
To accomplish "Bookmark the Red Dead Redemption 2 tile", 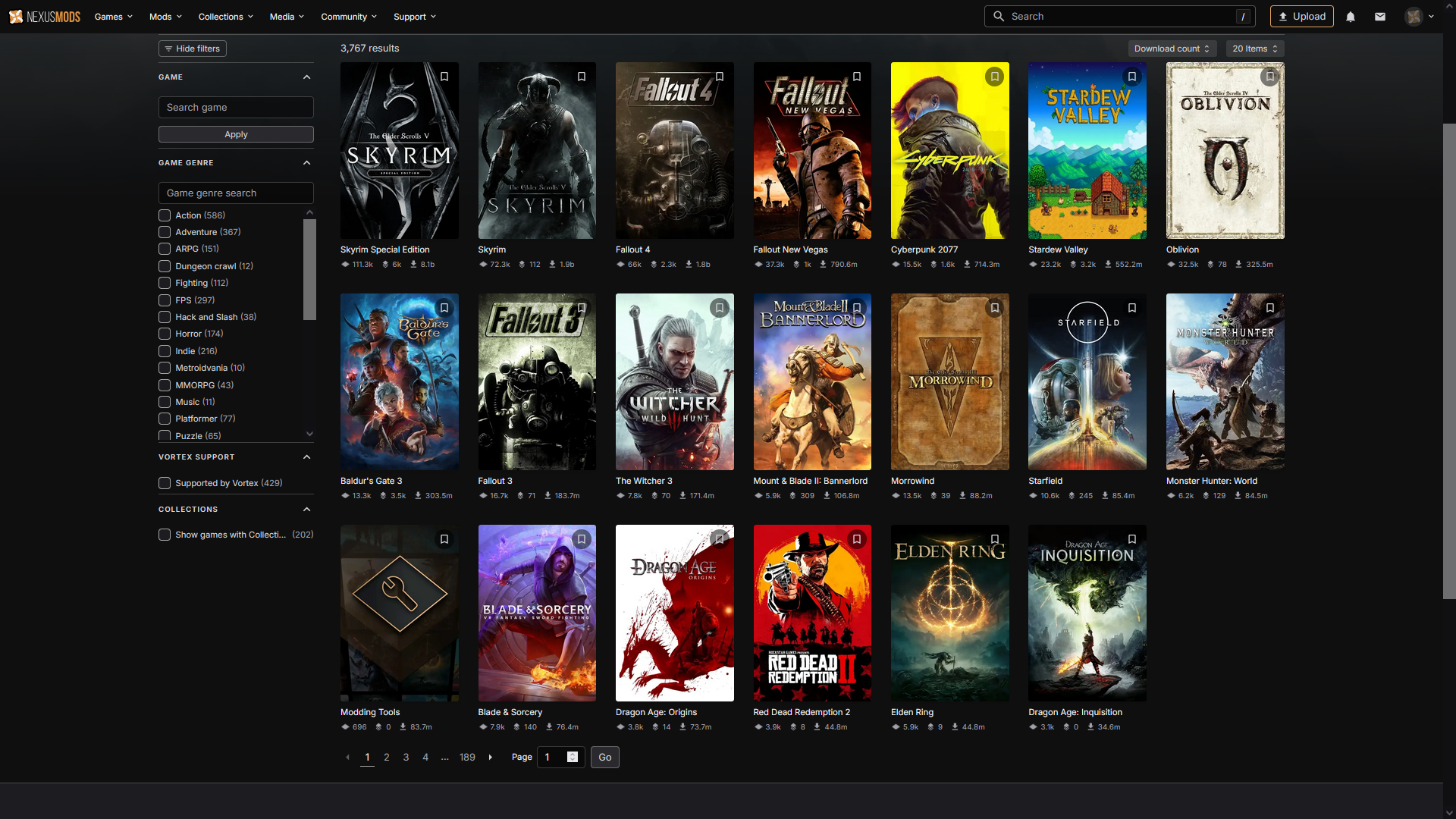I will click(x=857, y=539).
